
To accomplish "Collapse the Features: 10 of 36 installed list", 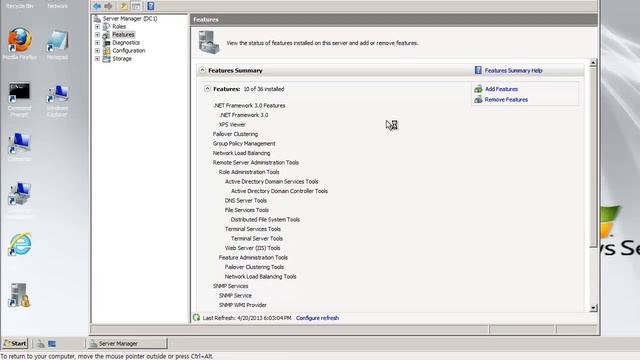I will click(x=207, y=89).
